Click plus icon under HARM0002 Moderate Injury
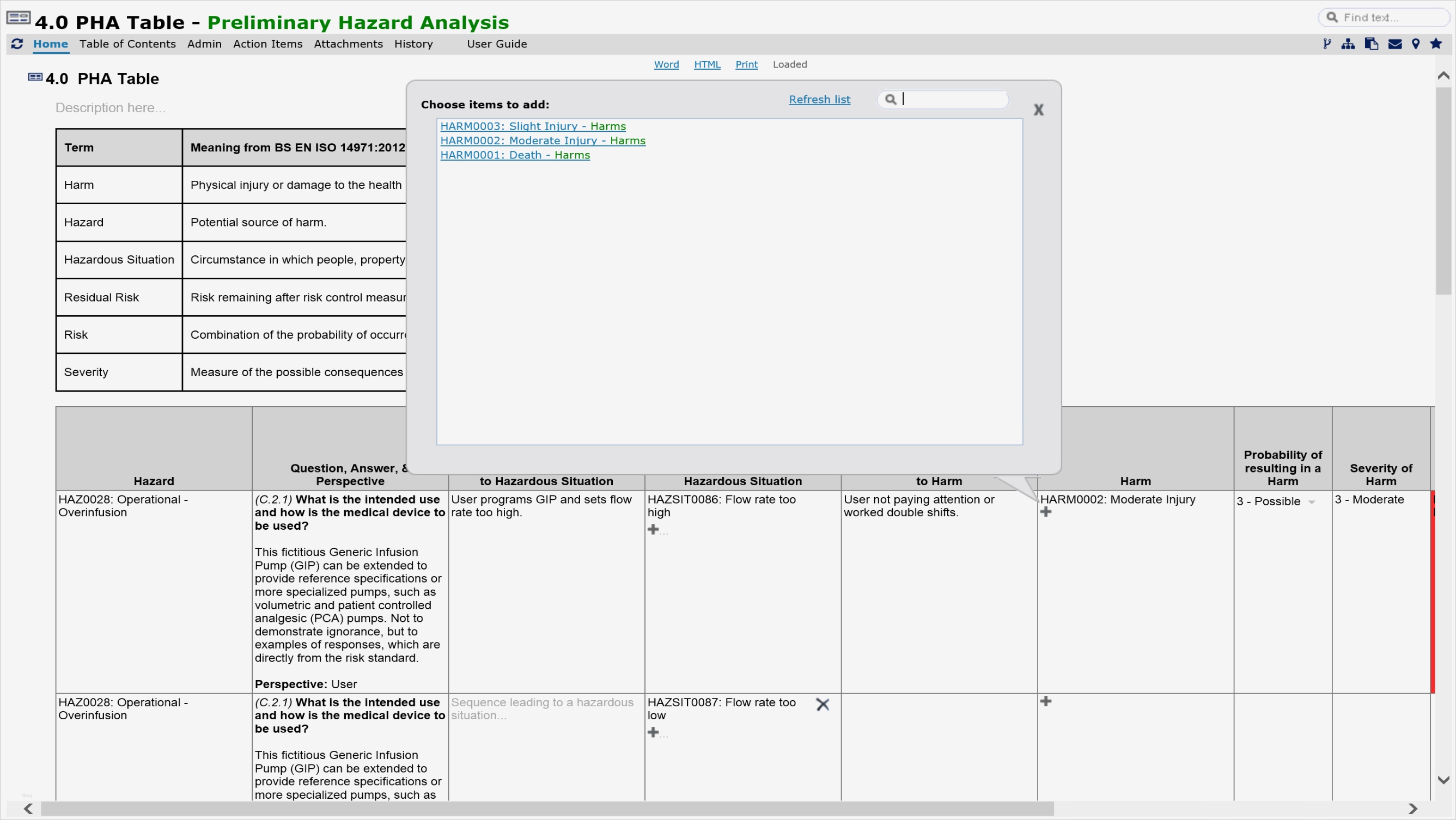The image size is (1456, 820). tap(1046, 512)
